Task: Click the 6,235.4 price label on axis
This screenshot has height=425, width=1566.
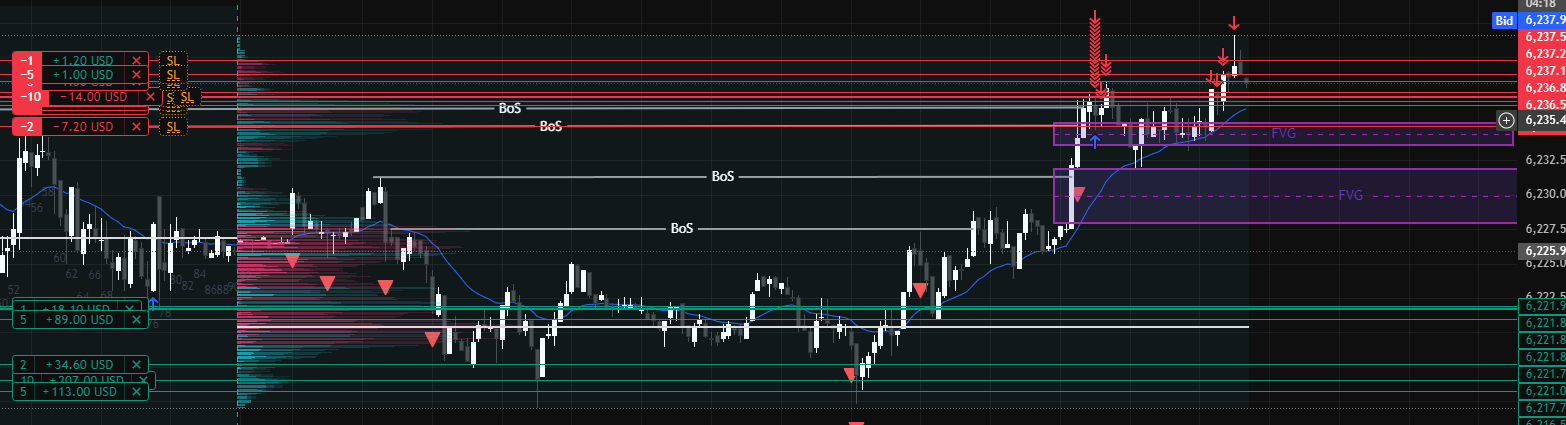Action: tap(1544, 120)
